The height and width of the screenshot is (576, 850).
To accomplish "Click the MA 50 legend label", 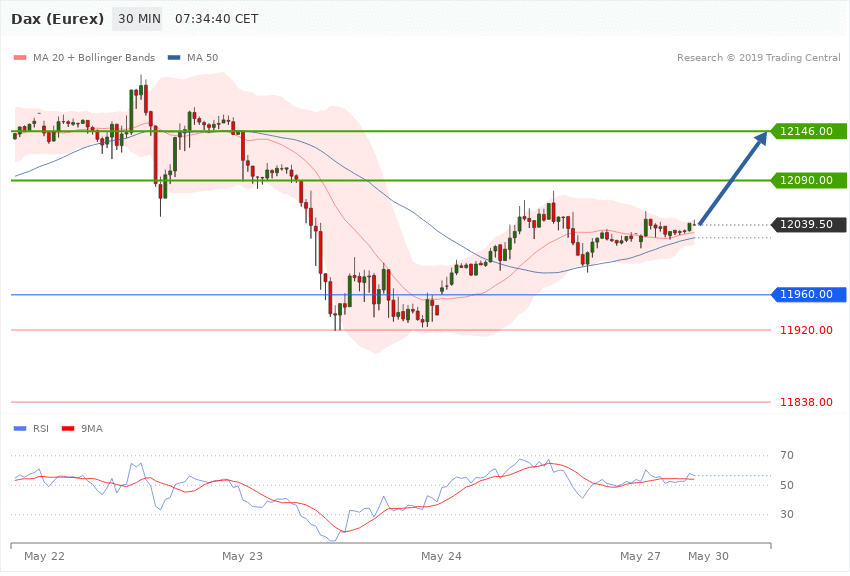I will tap(202, 57).
